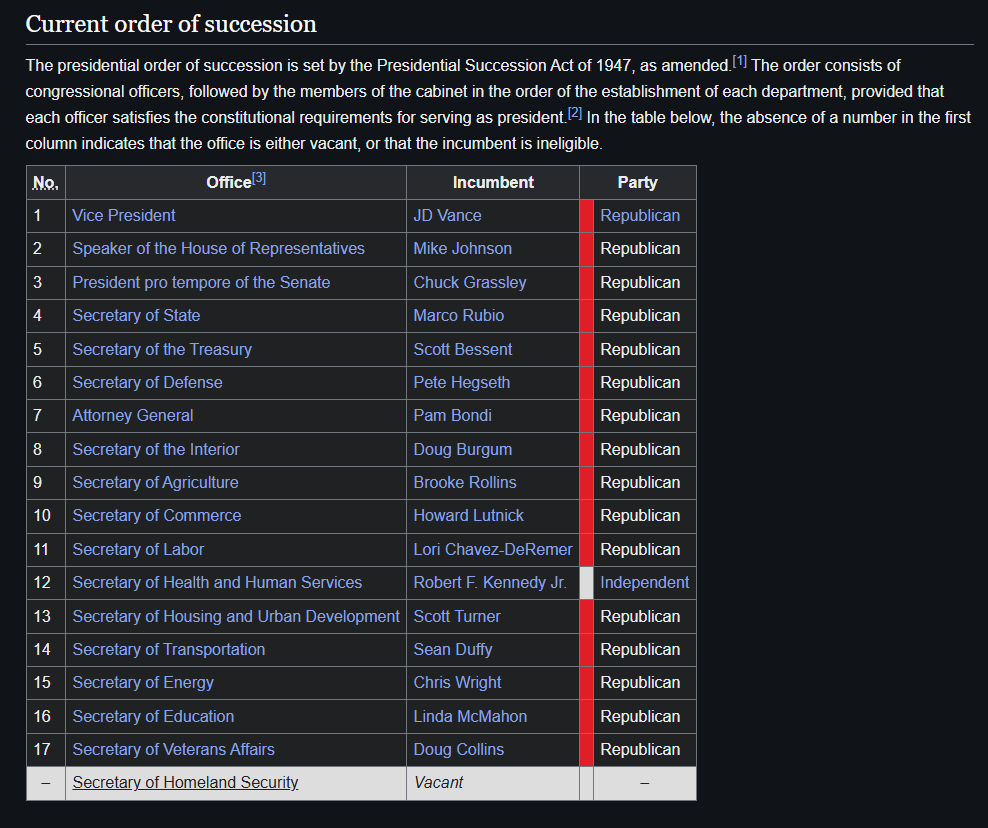This screenshot has height=828, width=988.
Task: Select the Party column header
Action: pyautogui.click(x=637, y=183)
